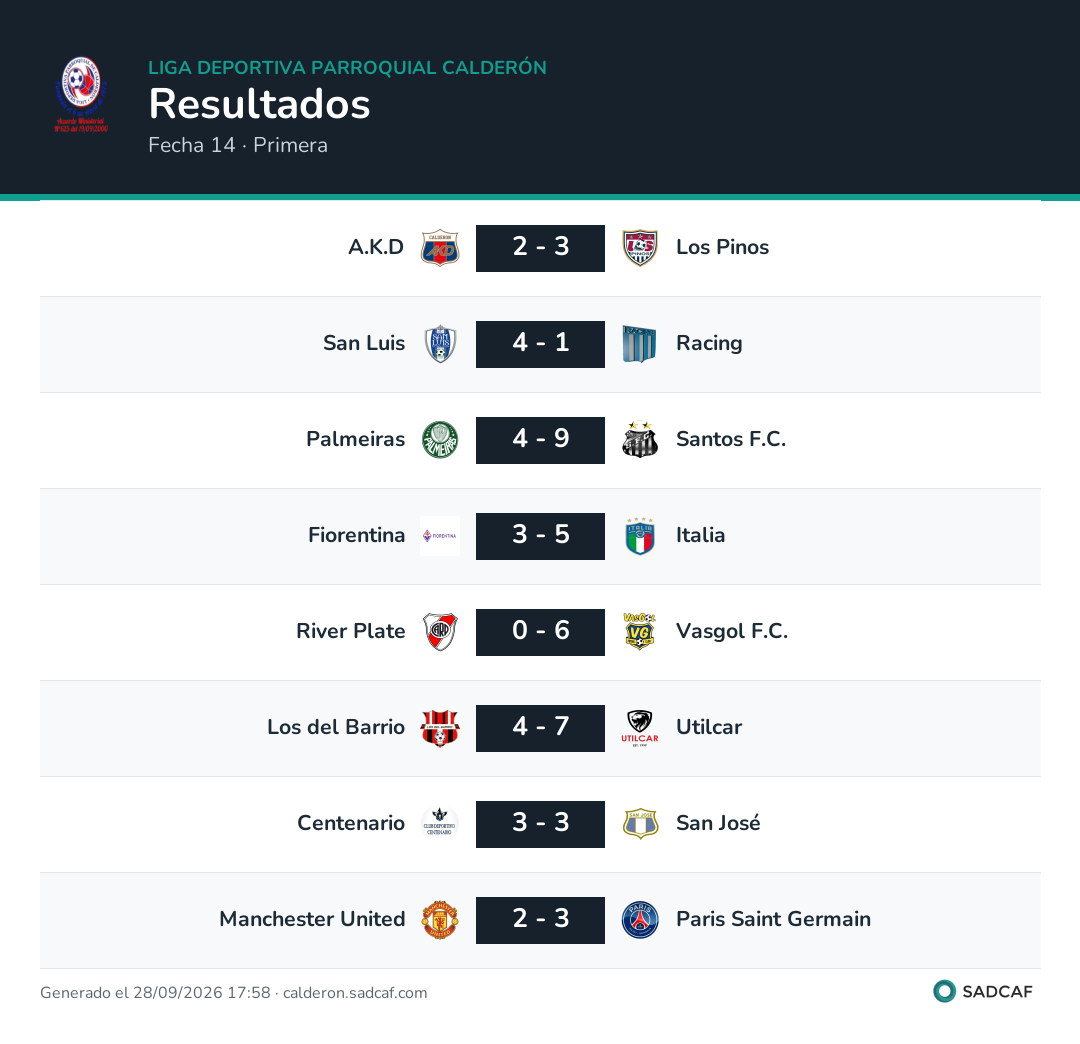Select the Los Pinos shield icon

640,248
